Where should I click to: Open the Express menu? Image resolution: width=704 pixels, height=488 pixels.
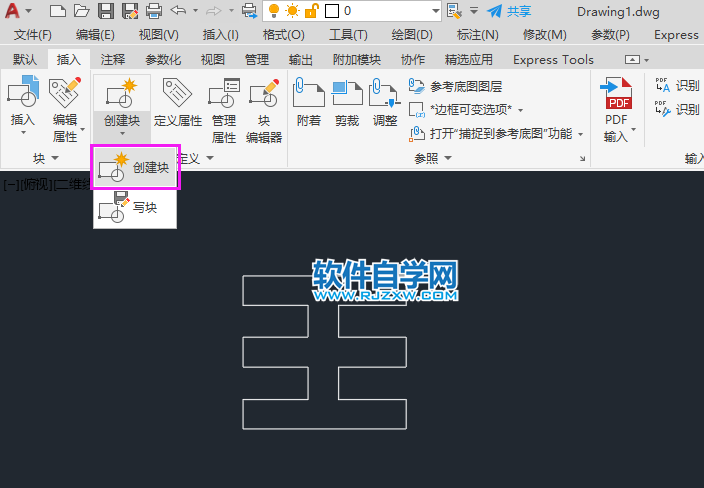676,35
